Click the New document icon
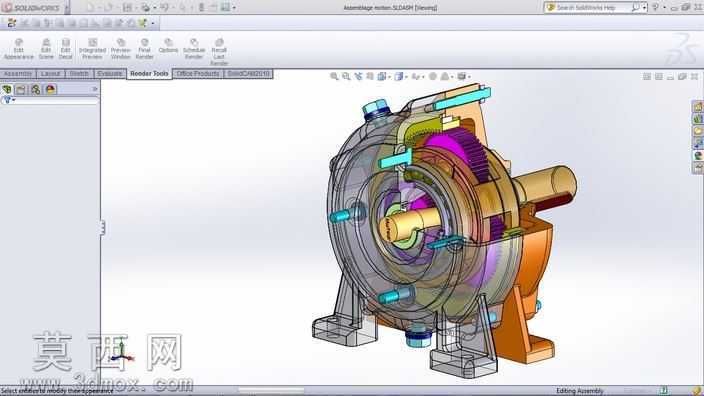The image size is (704, 396). point(90,8)
